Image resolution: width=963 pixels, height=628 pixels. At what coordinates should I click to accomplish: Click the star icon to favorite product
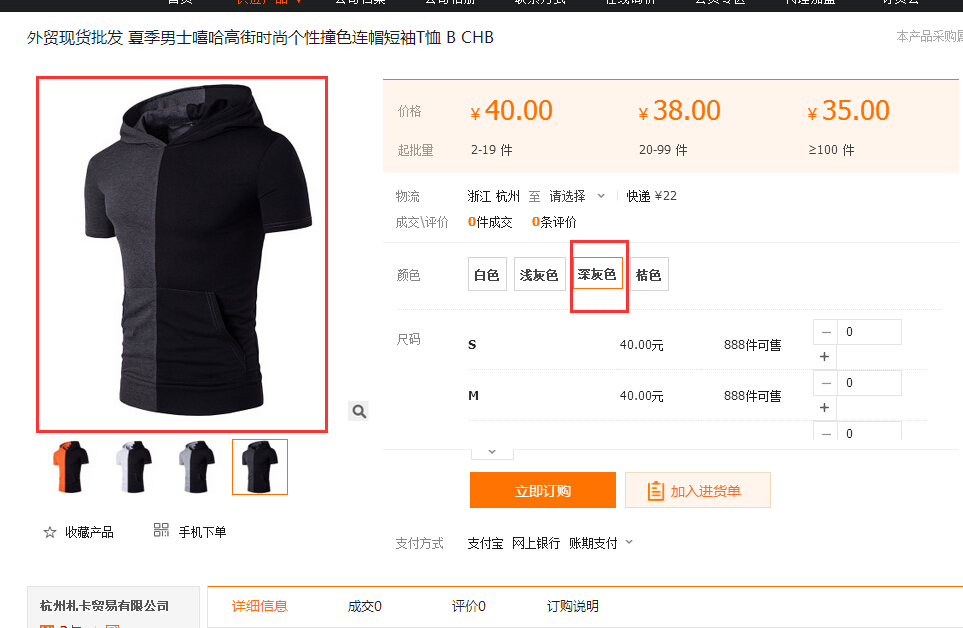[x=50, y=532]
